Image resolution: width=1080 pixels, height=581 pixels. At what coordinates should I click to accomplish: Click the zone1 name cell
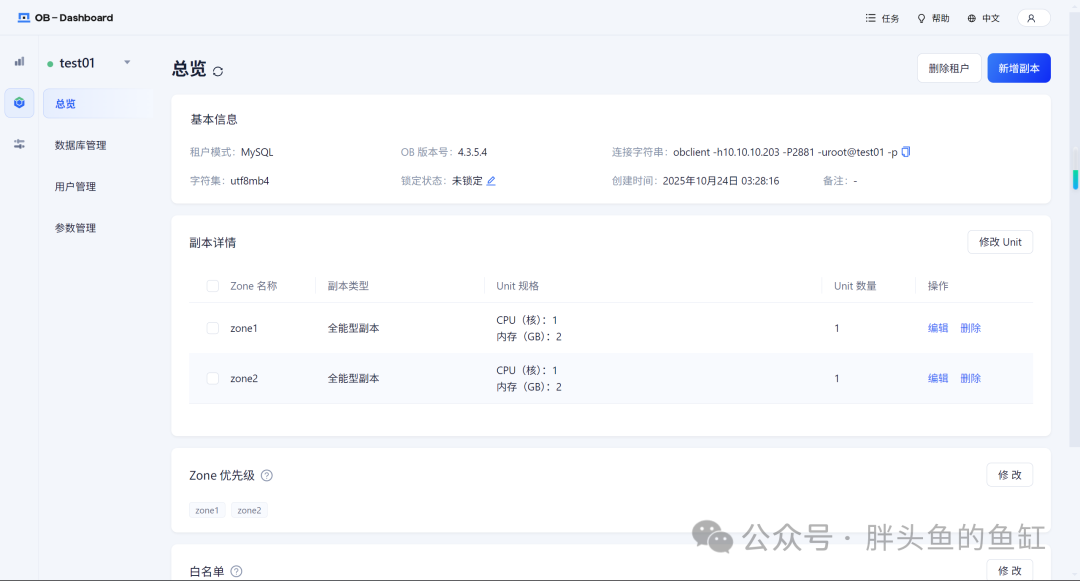[244, 328]
